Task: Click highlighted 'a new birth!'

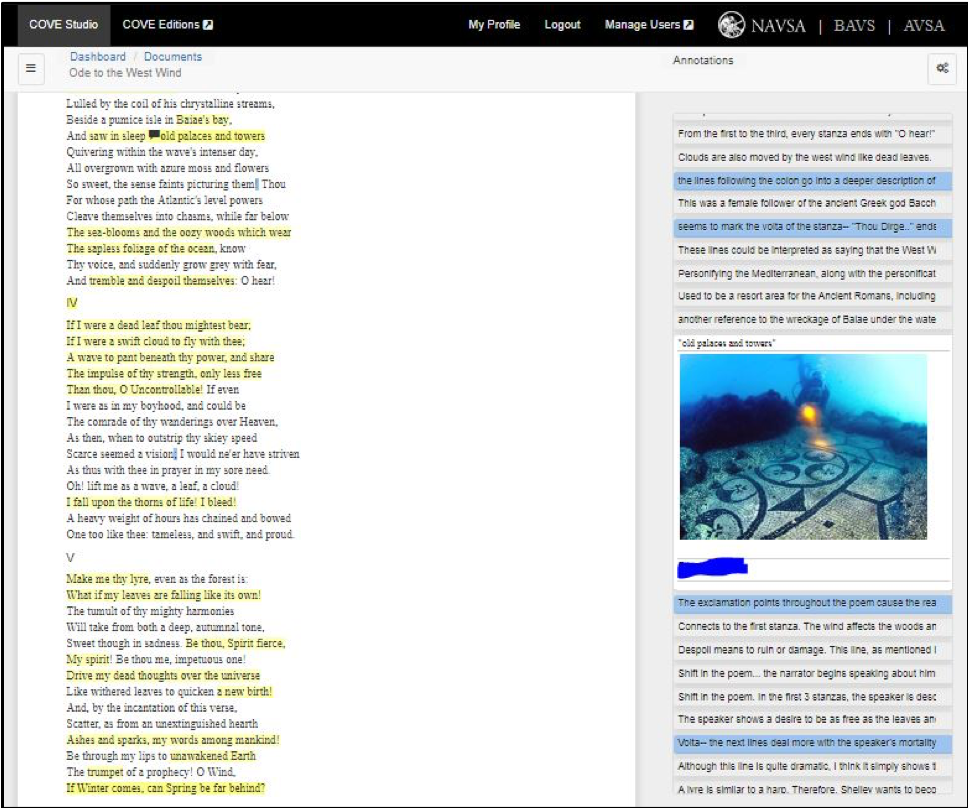Action: [x=244, y=691]
